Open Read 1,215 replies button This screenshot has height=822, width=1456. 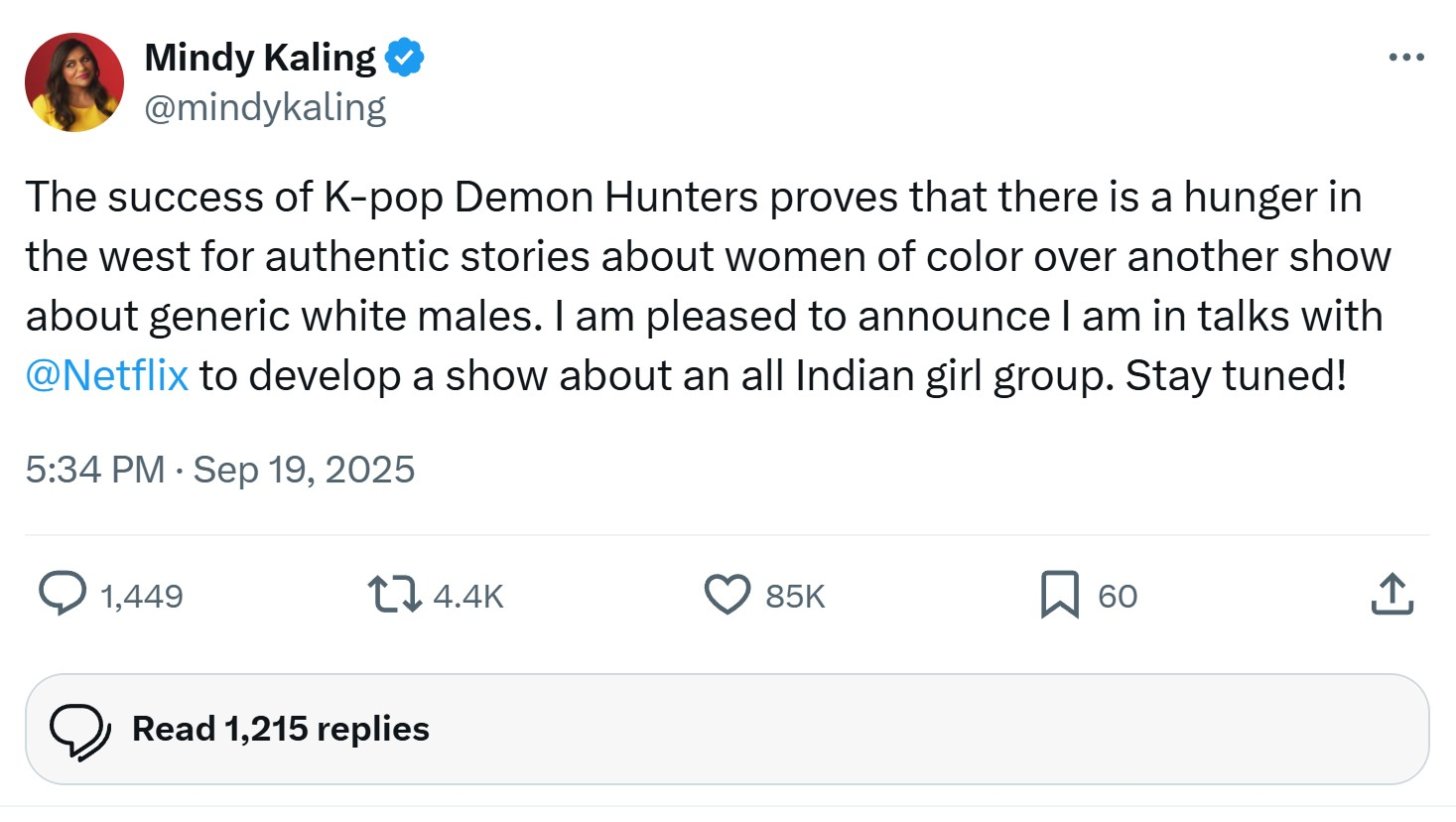click(728, 730)
